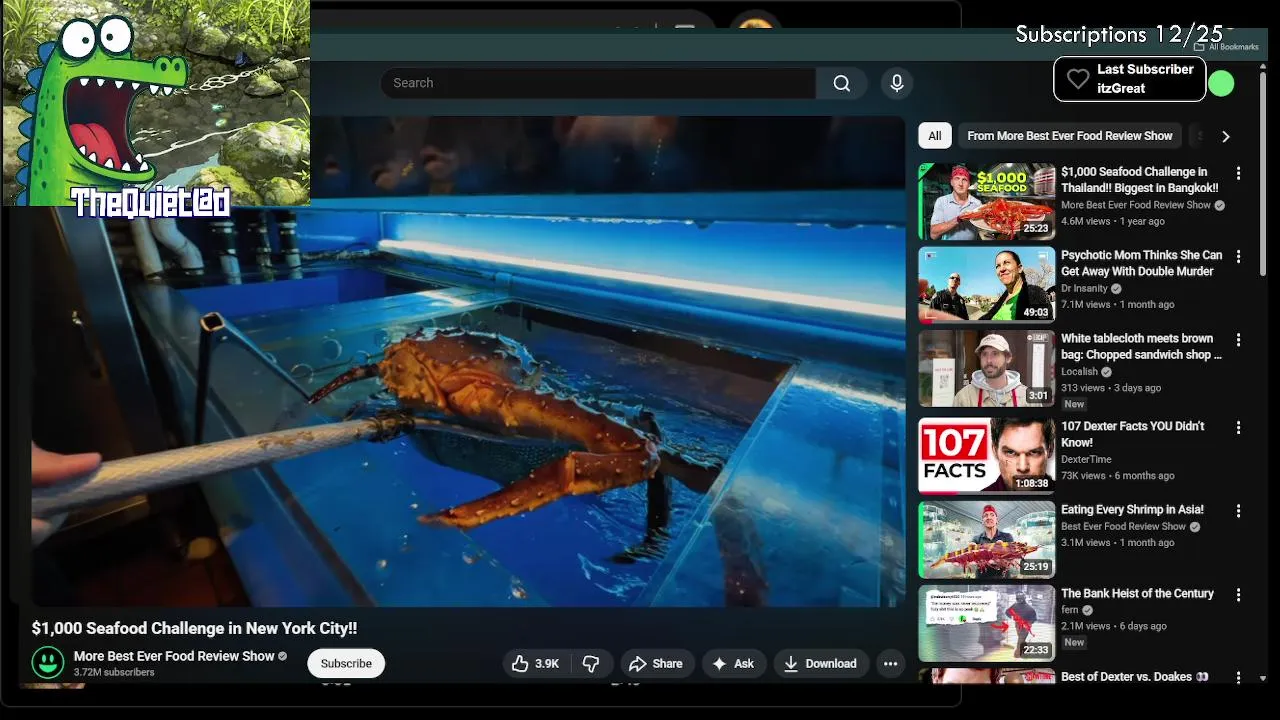The image size is (1280, 720).
Task: Open The Bank Heist of the Century thumbnail
Action: [987, 623]
